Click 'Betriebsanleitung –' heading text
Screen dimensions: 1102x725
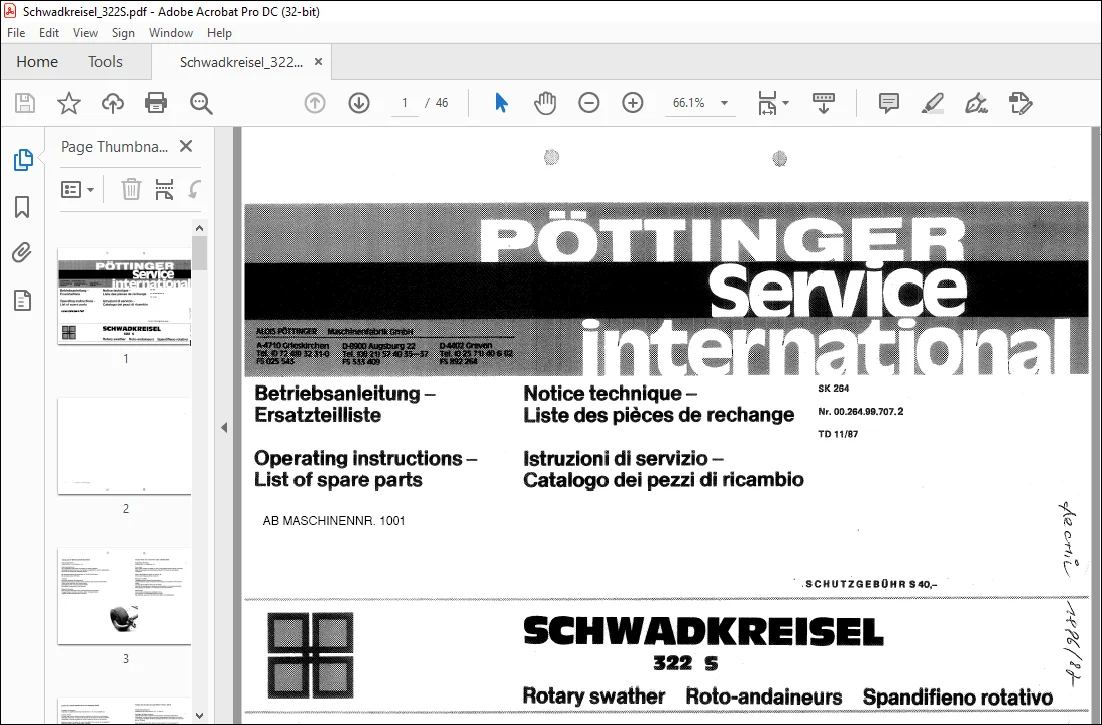[344, 393]
